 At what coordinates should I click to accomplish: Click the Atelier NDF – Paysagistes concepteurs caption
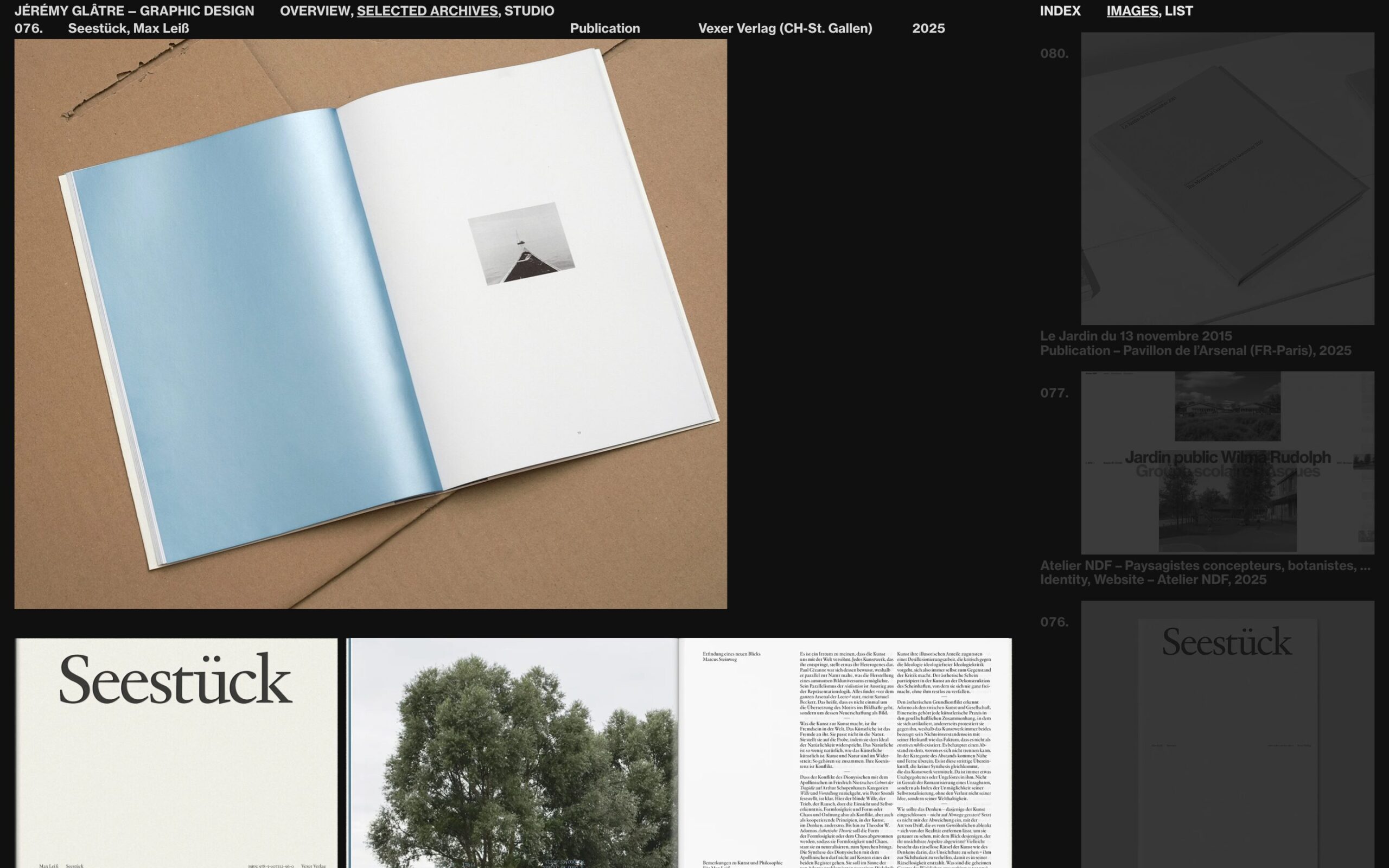pos(1205,565)
